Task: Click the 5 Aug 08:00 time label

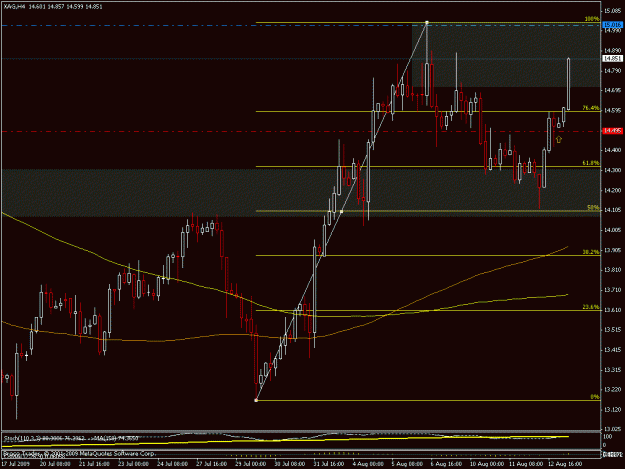Action: point(407,464)
